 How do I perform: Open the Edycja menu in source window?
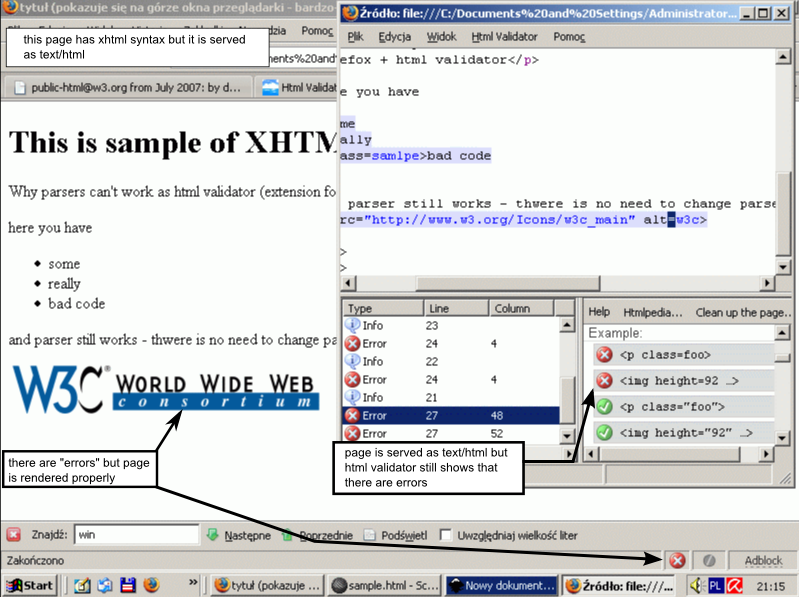coord(394,37)
